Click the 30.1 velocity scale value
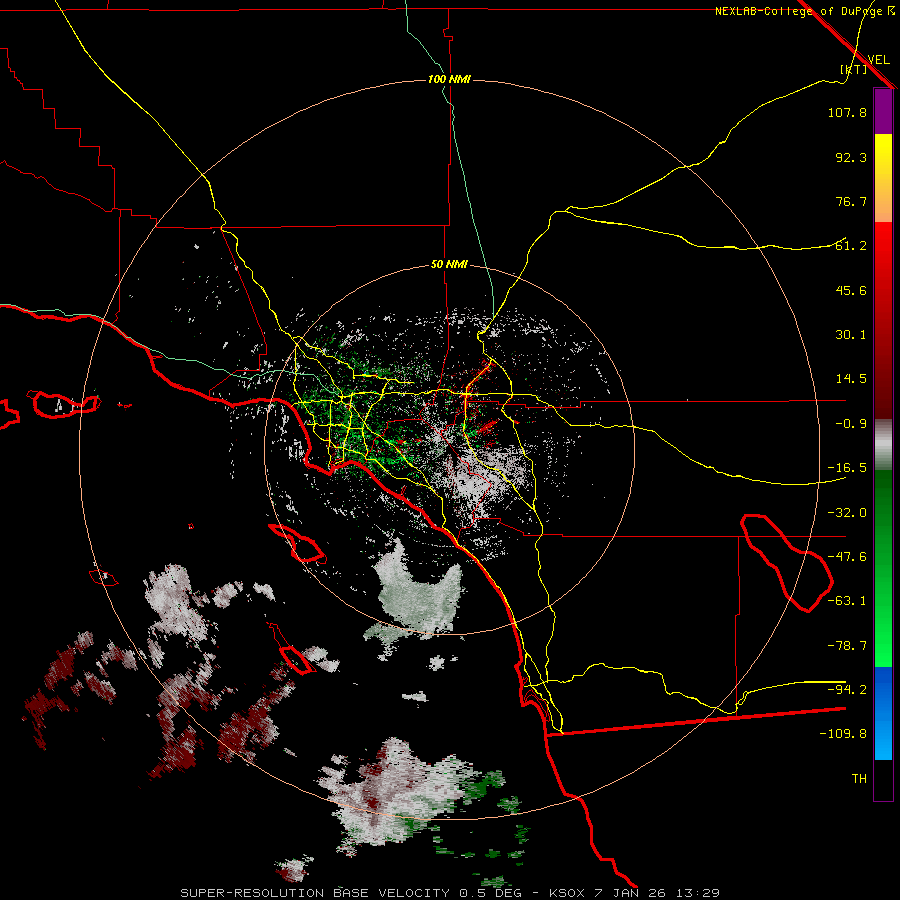This screenshot has height=900, width=900. point(851,335)
